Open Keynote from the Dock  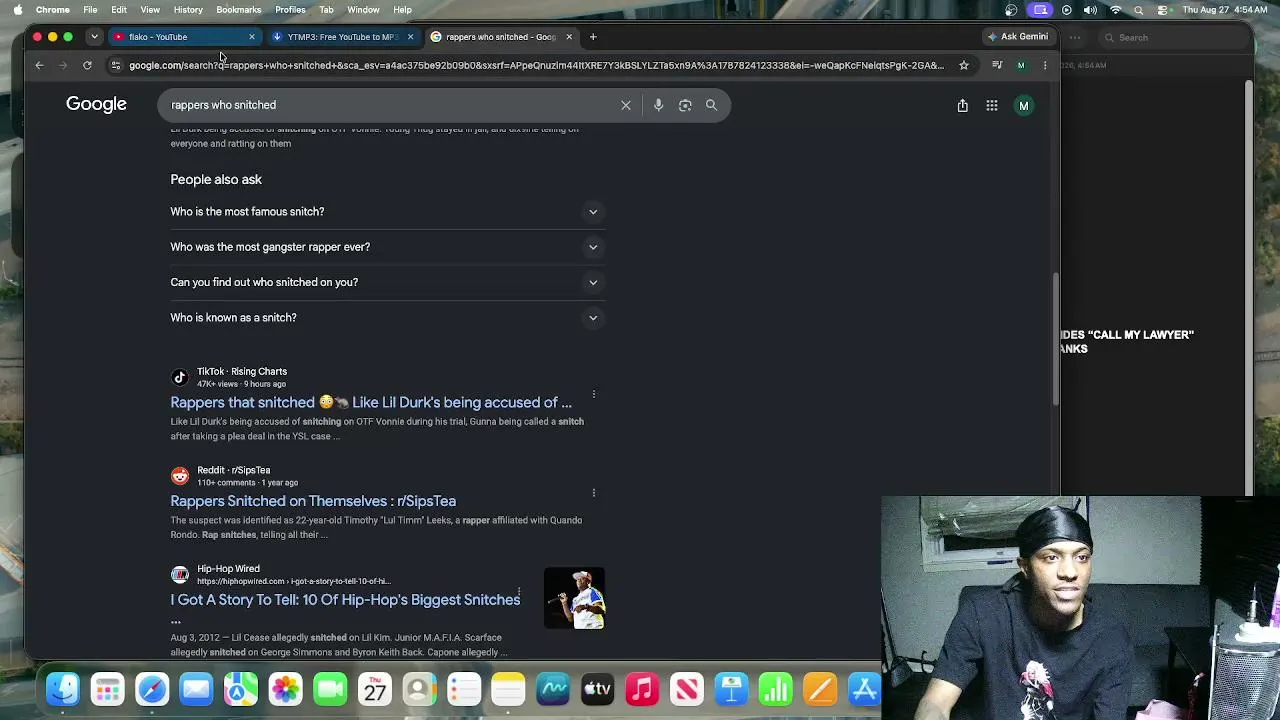731,689
